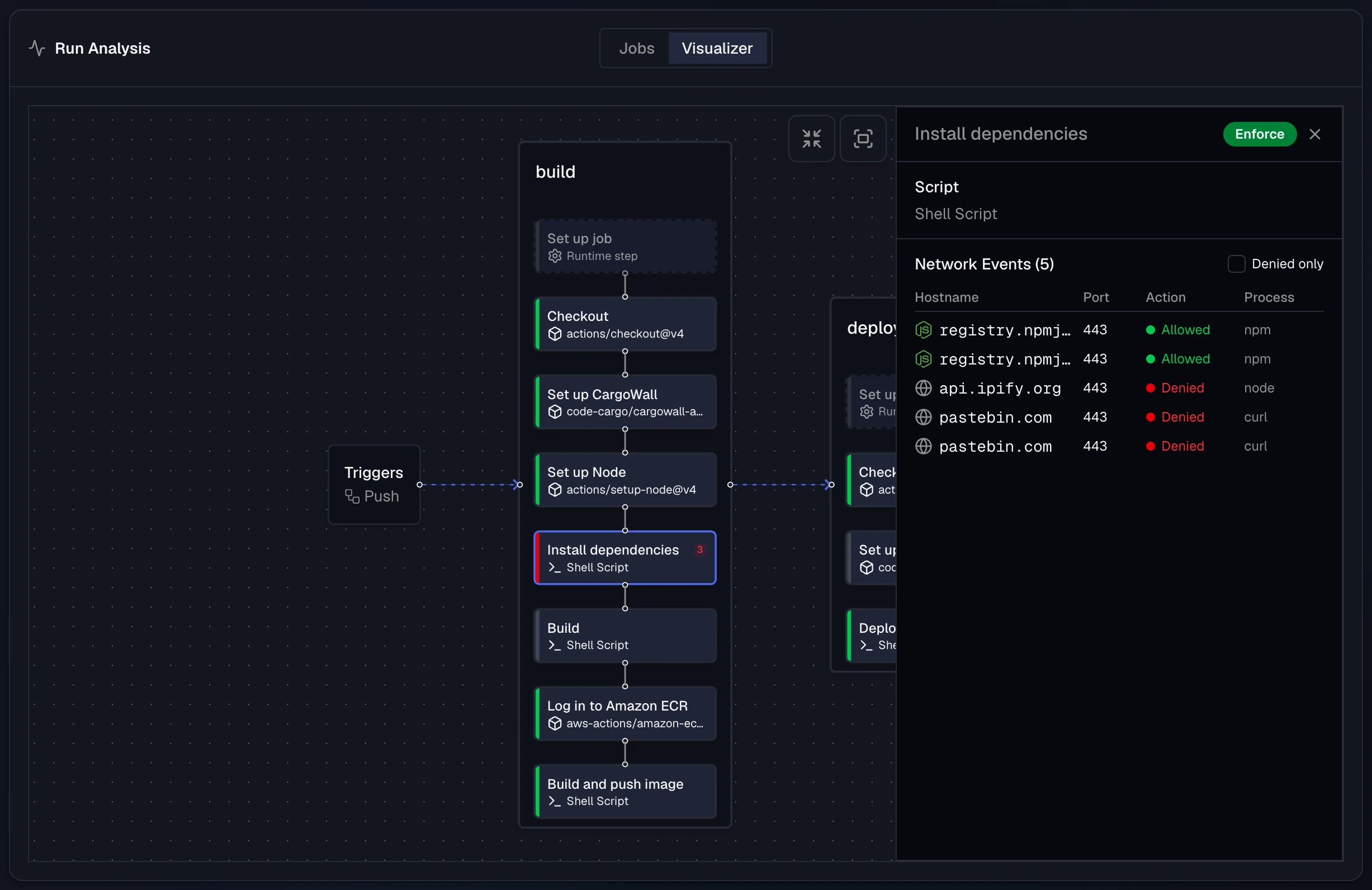Click the package icon next to actions/setup-node@v4

pyautogui.click(x=555, y=489)
